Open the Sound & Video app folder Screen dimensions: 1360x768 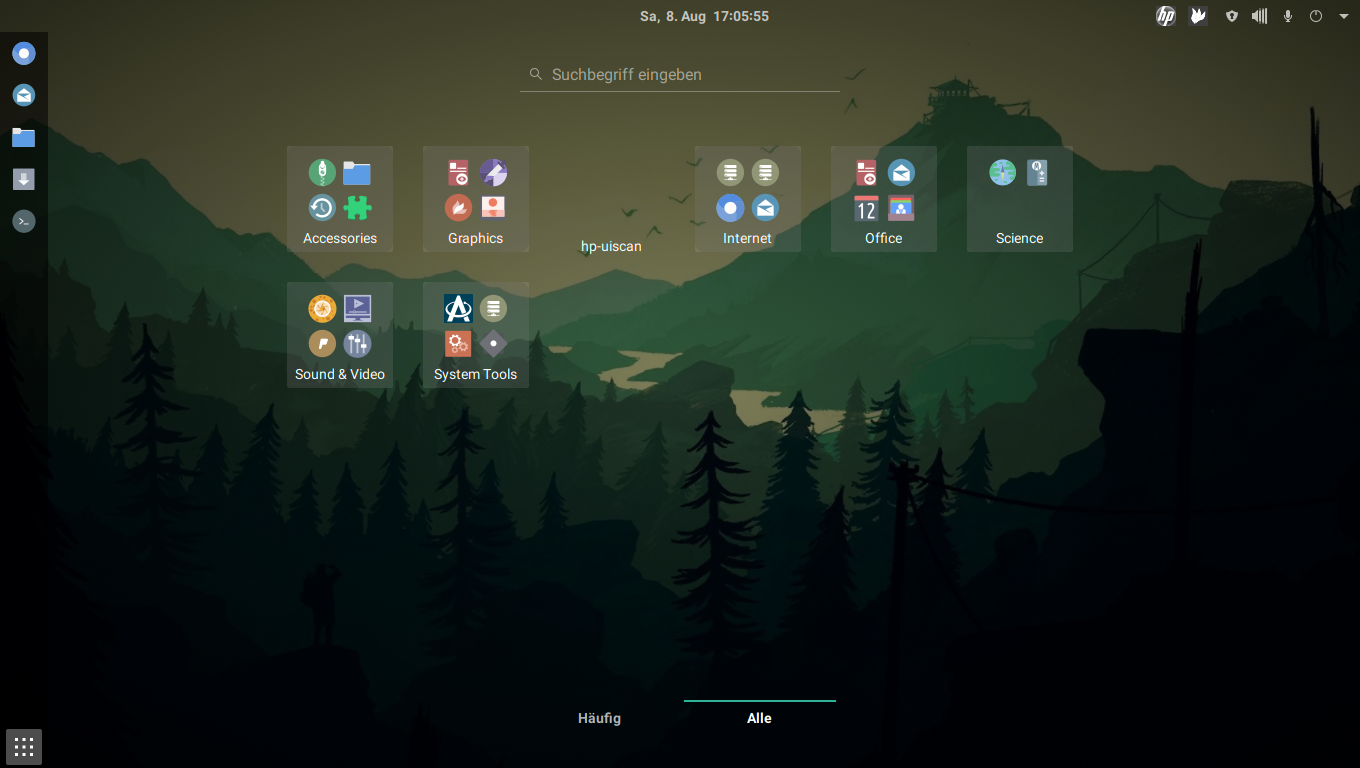340,335
